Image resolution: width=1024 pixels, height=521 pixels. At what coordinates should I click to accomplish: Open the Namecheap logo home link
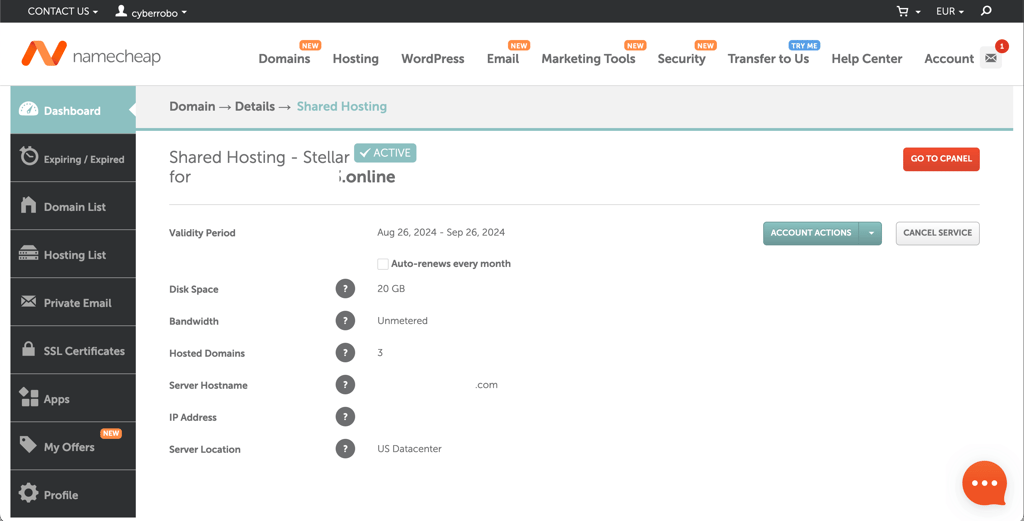pos(91,54)
